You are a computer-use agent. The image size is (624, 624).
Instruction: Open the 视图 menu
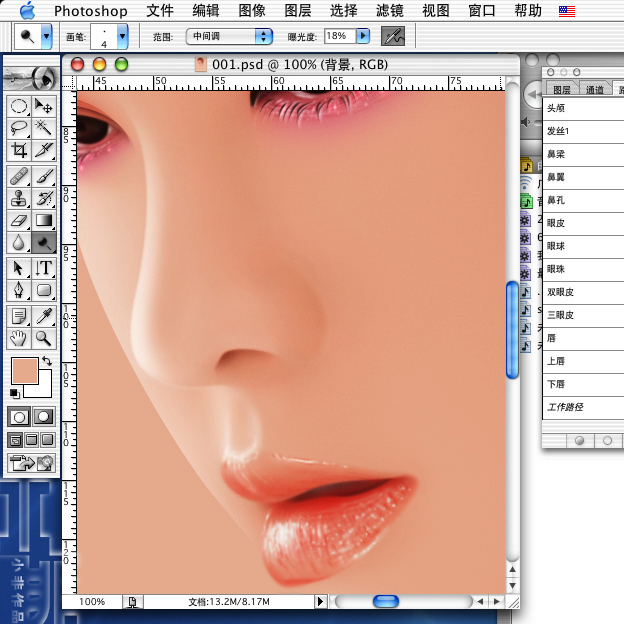point(435,11)
